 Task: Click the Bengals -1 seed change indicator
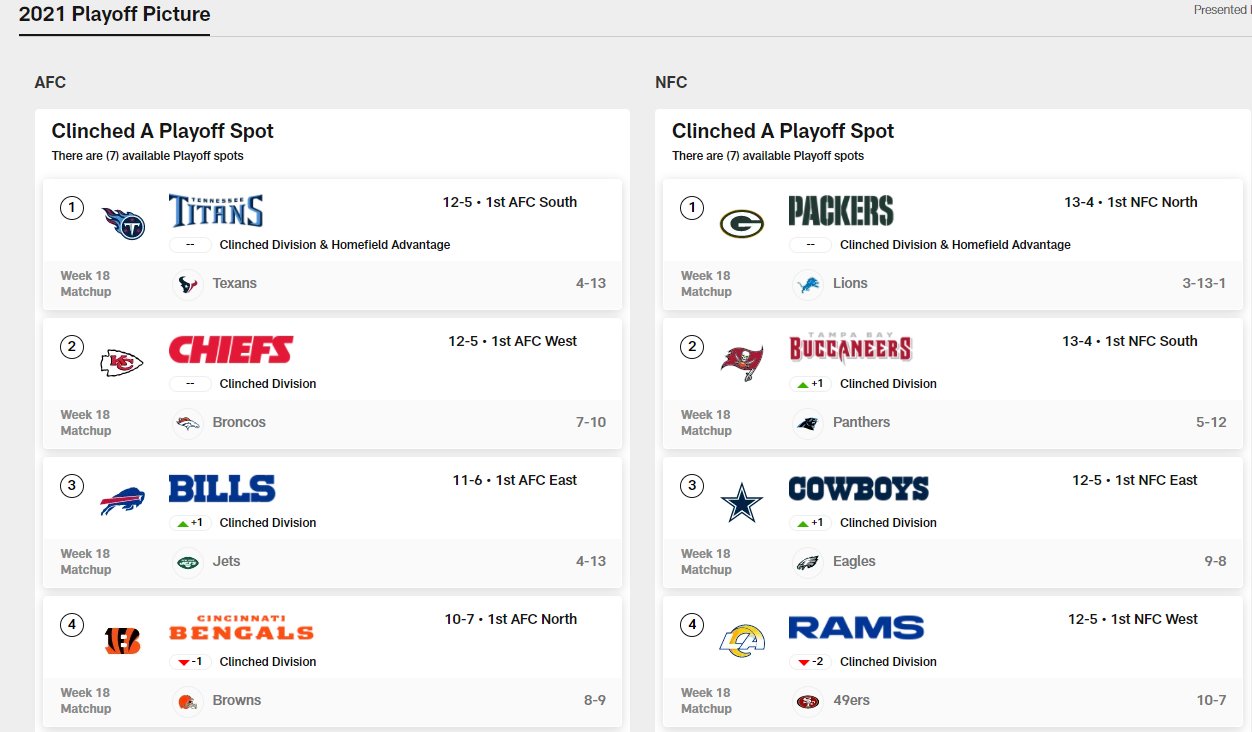pos(189,662)
